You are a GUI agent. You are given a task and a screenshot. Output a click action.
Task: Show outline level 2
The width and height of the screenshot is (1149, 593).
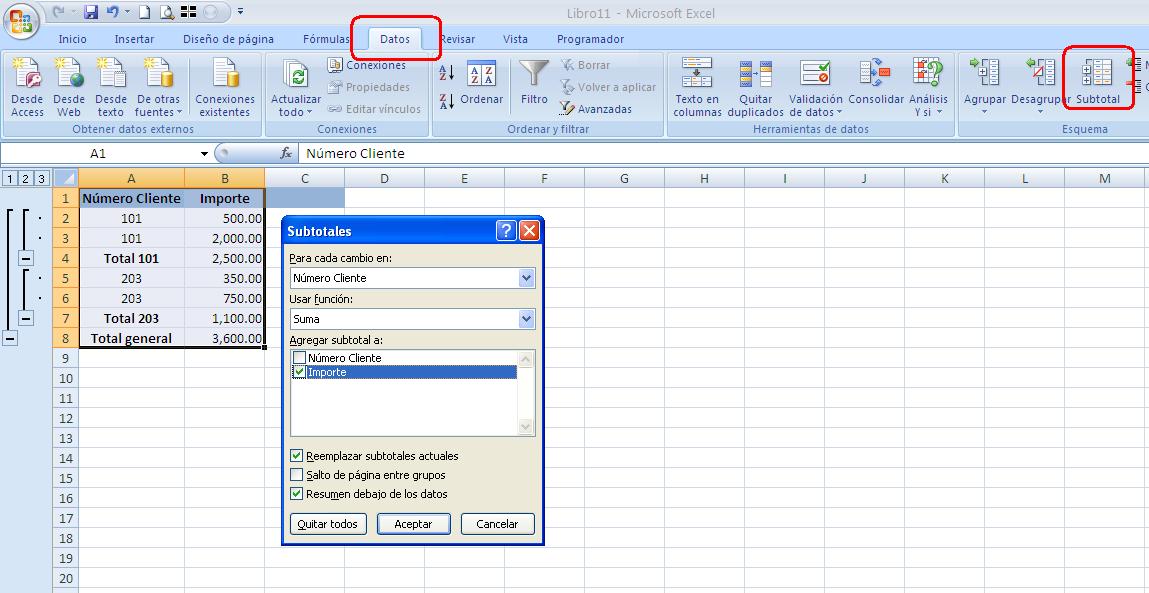[x=25, y=178]
